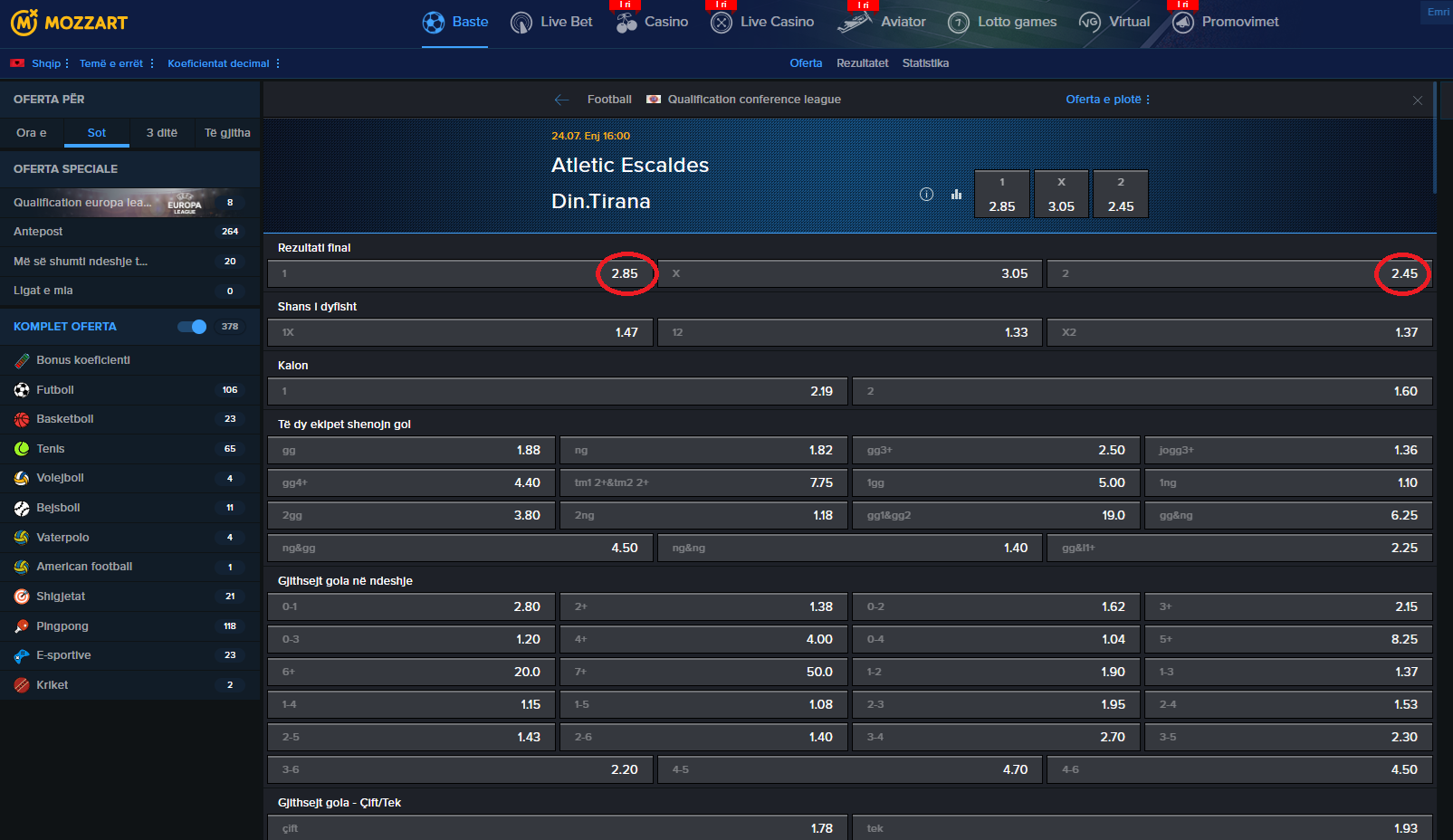Viewport: 1453px width, 840px height.
Task: Open the Baste soccer ball icon
Action: pyautogui.click(x=434, y=23)
